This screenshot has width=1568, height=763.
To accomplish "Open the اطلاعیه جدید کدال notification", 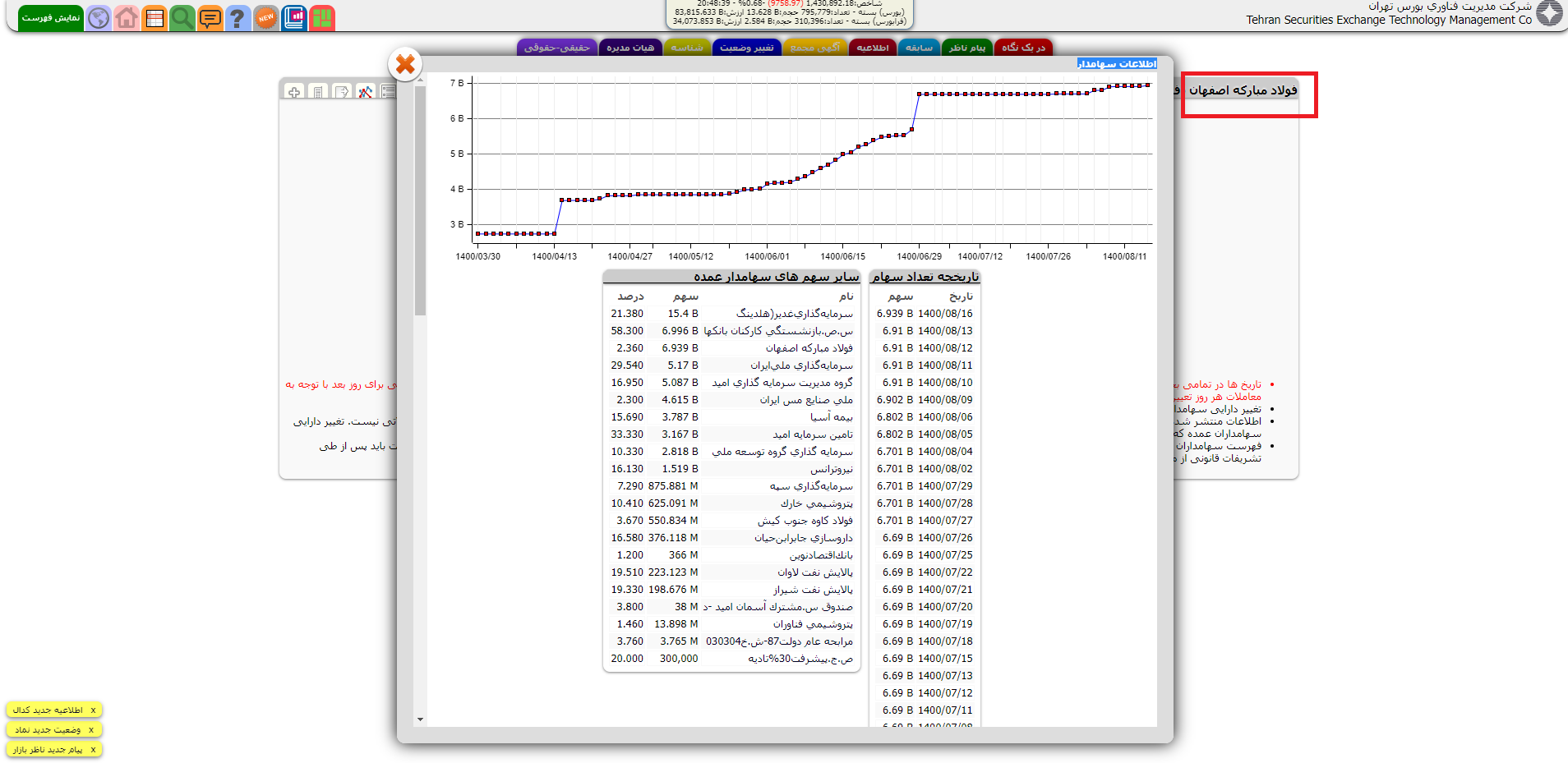I will coord(48,710).
